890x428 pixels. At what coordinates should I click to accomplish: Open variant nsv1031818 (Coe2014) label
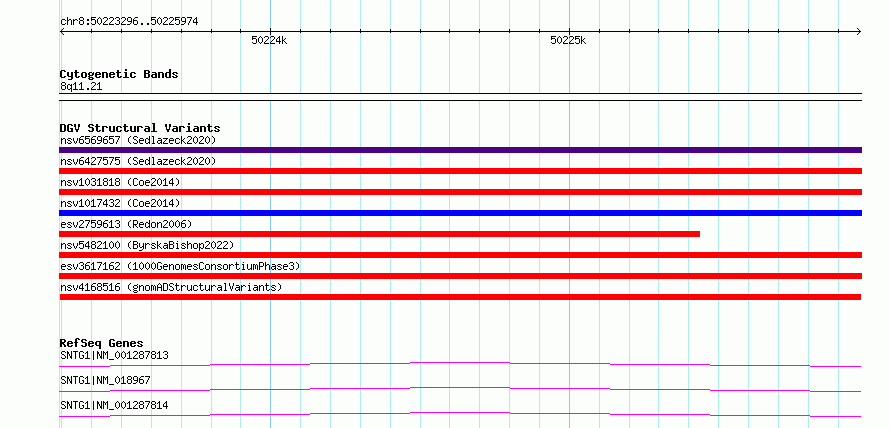coord(120,182)
